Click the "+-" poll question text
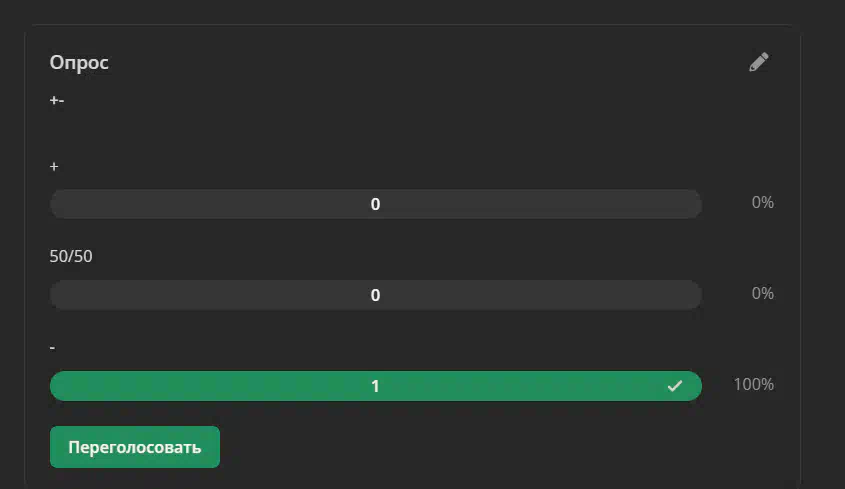This screenshot has height=489, width=845. (57, 100)
